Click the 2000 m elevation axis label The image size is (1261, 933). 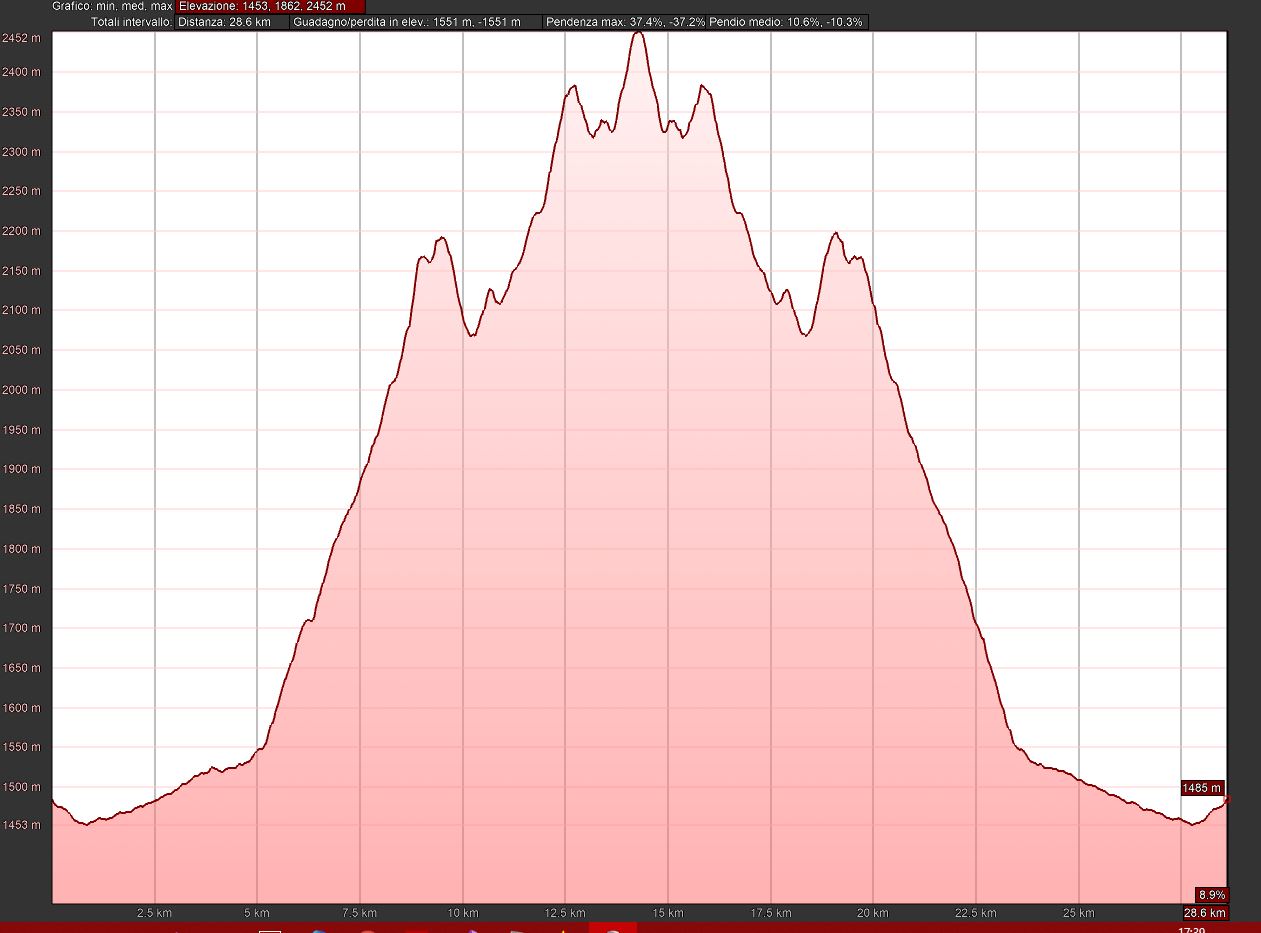21,390
